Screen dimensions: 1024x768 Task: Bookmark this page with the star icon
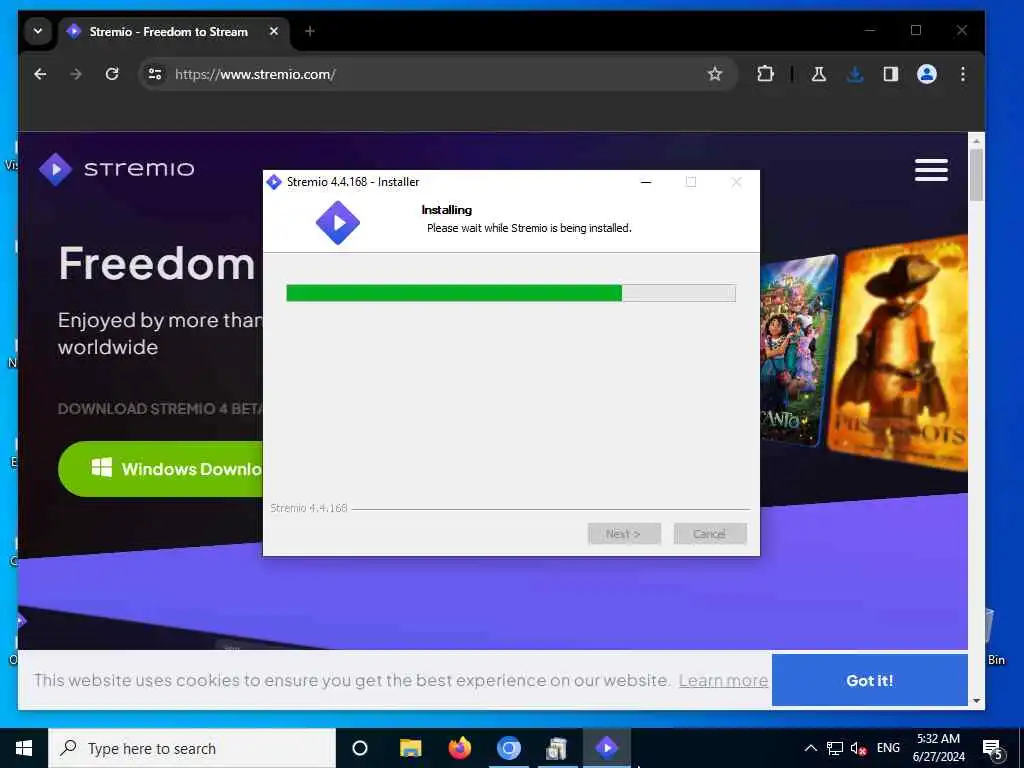(715, 74)
